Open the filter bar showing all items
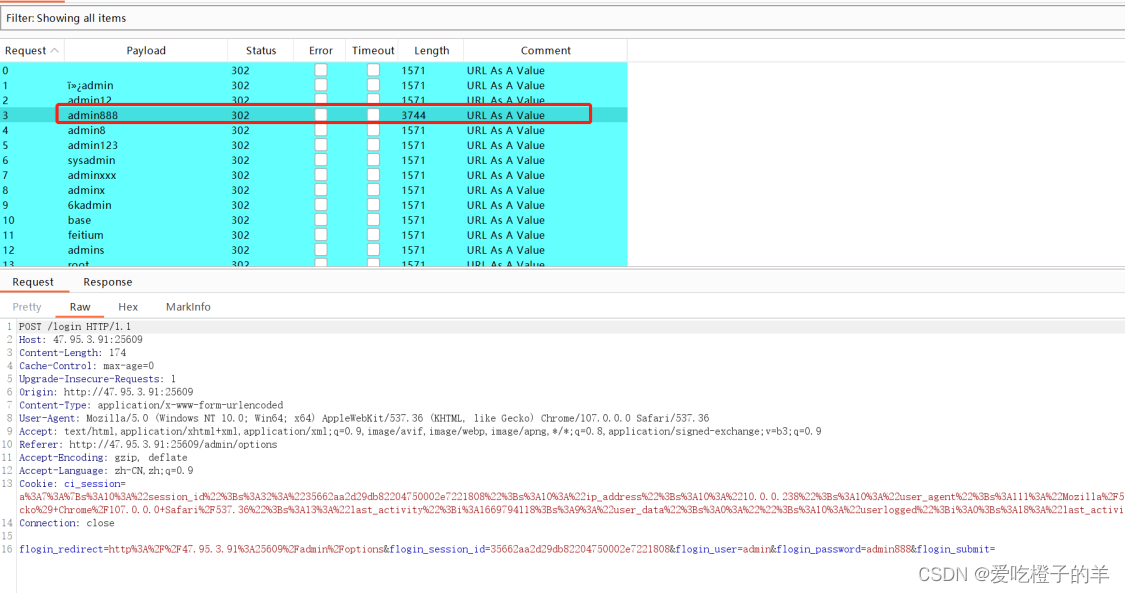 pyautogui.click(x=562, y=18)
